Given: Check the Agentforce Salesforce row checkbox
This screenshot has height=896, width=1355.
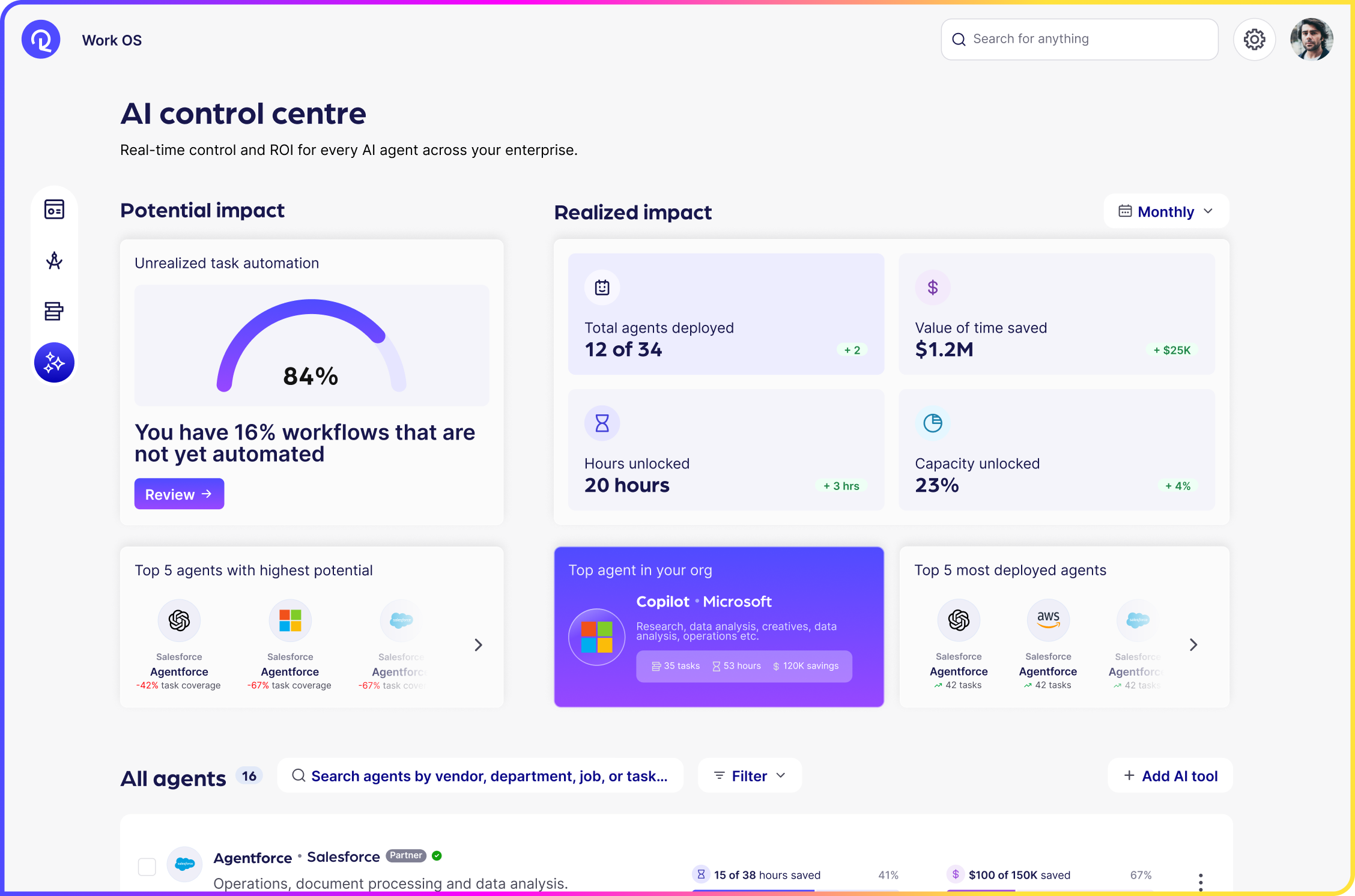Looking at the screenshot, I should coord(147,867).
